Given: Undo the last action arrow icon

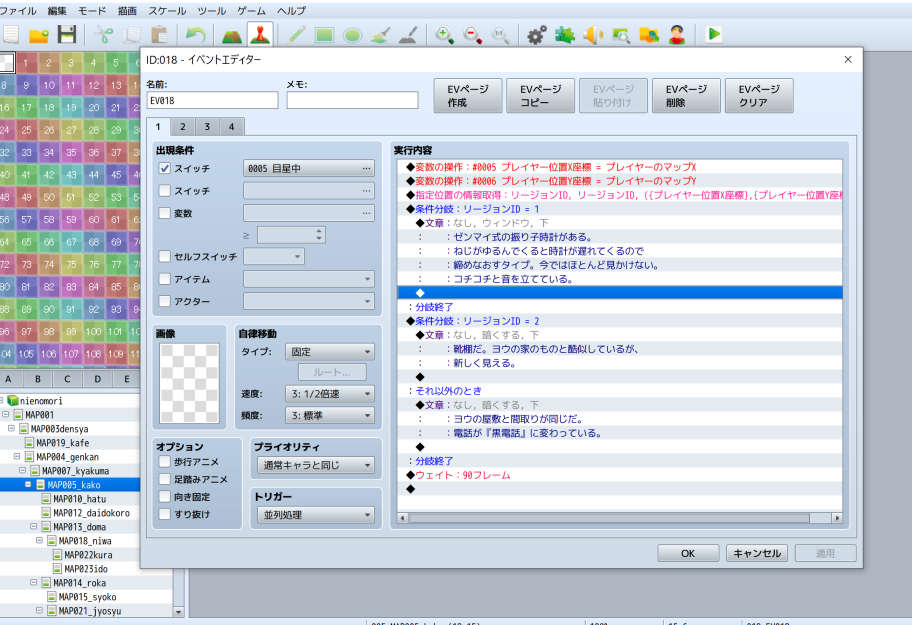Looking at the screenshot, I should click(195, 35).
